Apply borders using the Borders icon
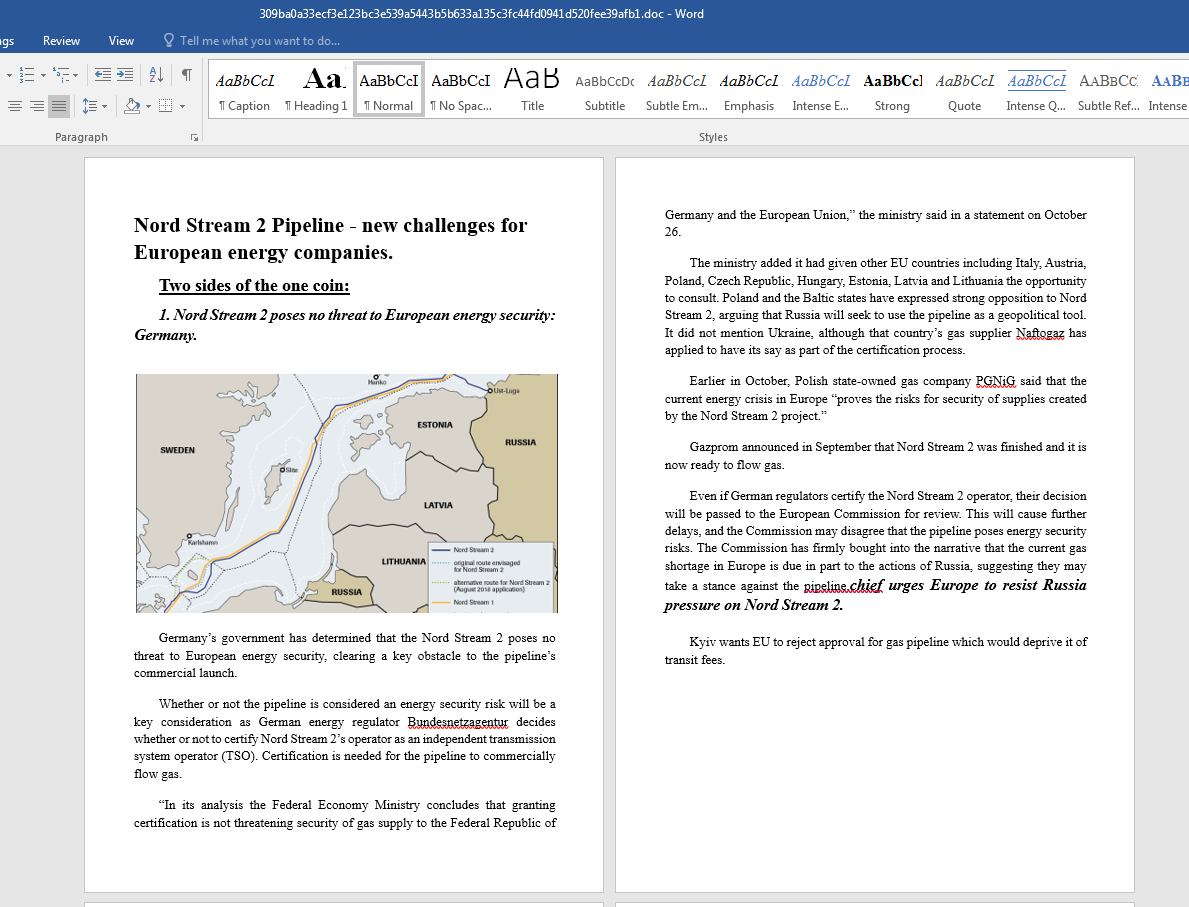 (x=164, y=105)
